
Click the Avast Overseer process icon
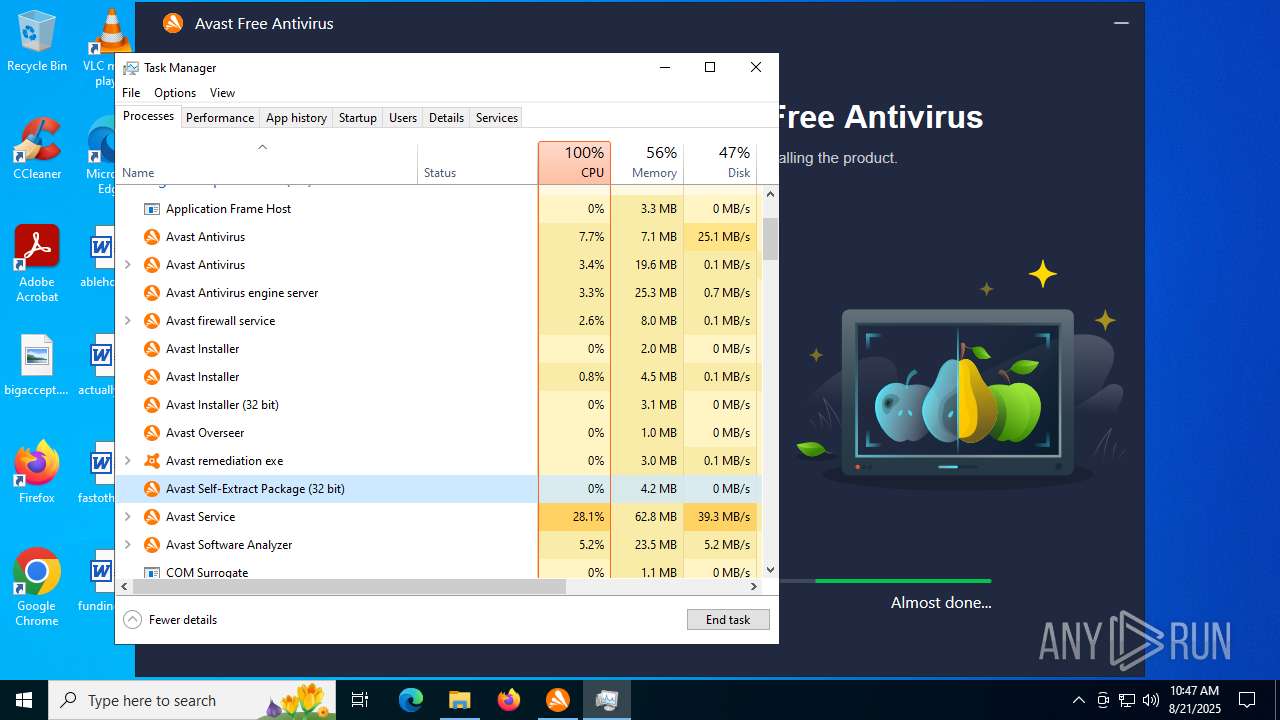152,433
